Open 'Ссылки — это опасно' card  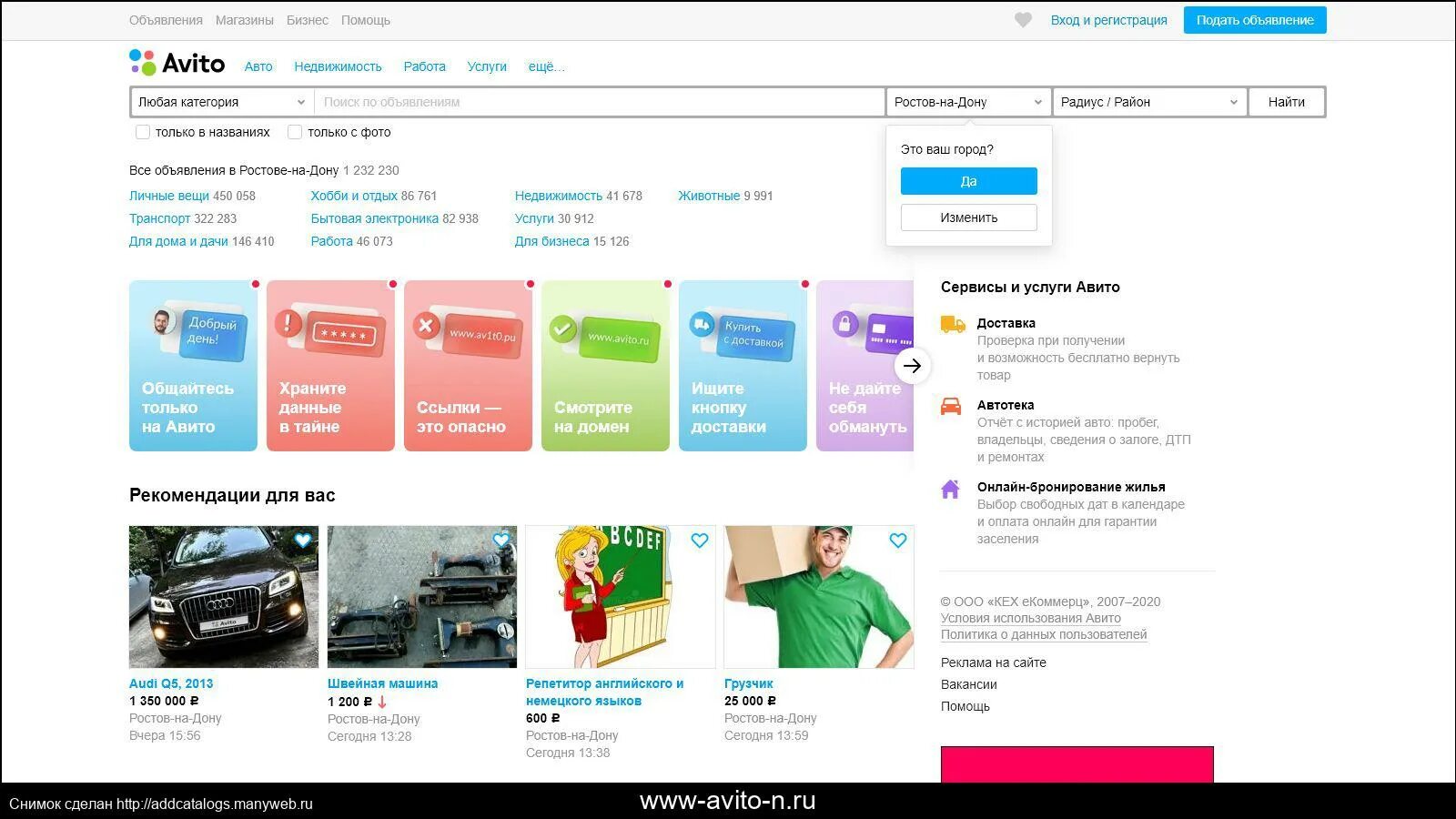coord(468,366)
